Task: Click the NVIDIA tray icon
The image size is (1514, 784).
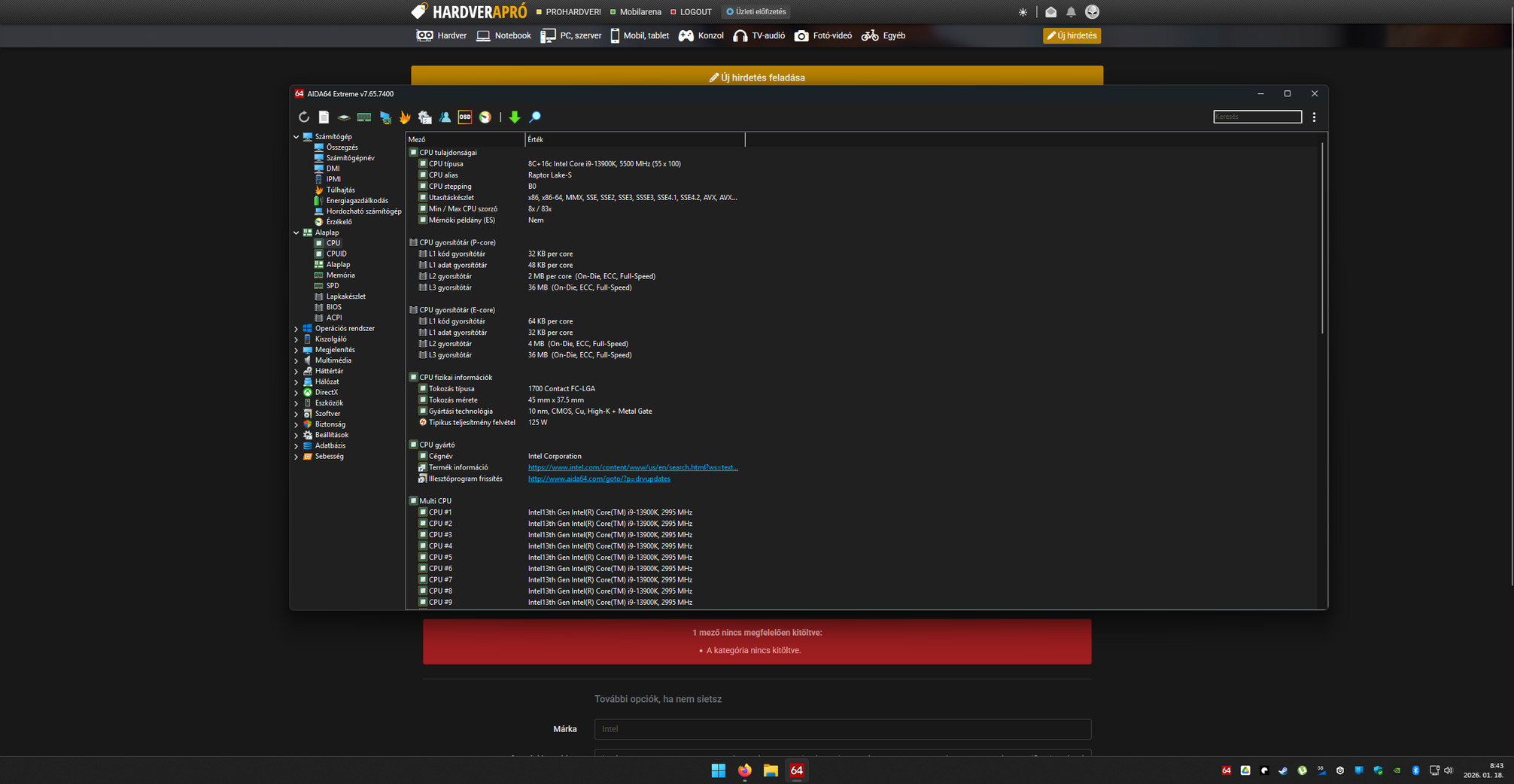Action: pyautogui.click(x=1397, y=770)
